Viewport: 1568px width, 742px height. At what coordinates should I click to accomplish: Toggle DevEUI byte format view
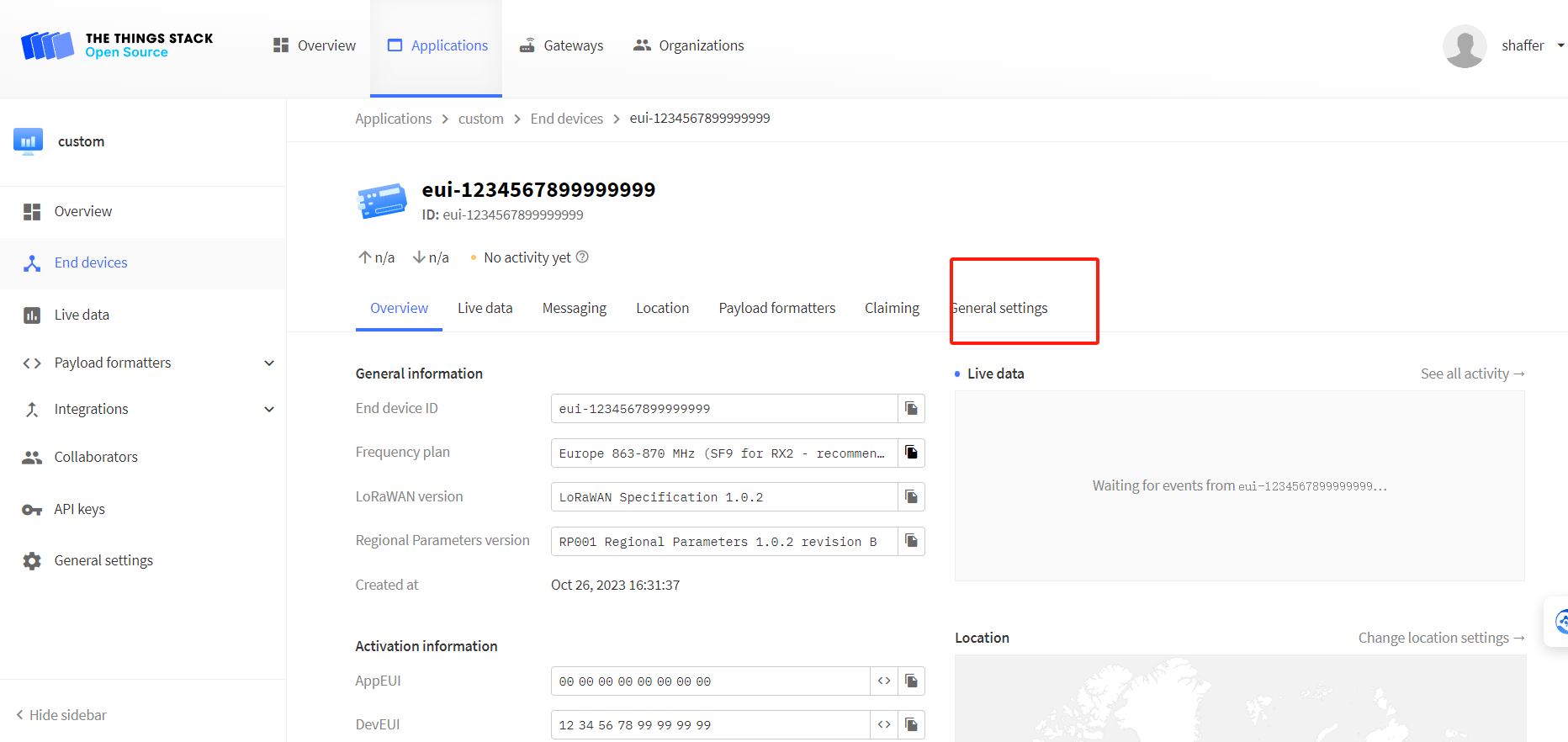point(884,724)
